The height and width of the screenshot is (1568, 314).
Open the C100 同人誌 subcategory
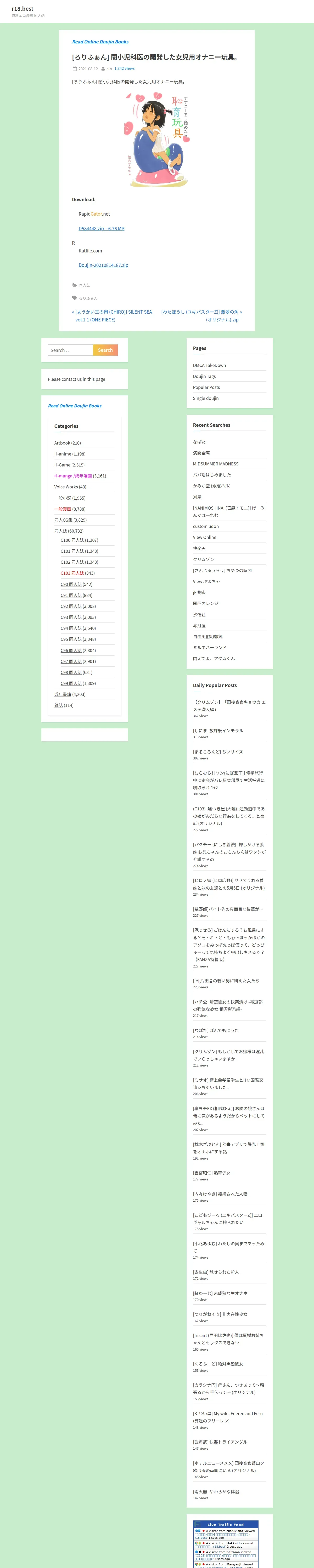click(72, 540)
